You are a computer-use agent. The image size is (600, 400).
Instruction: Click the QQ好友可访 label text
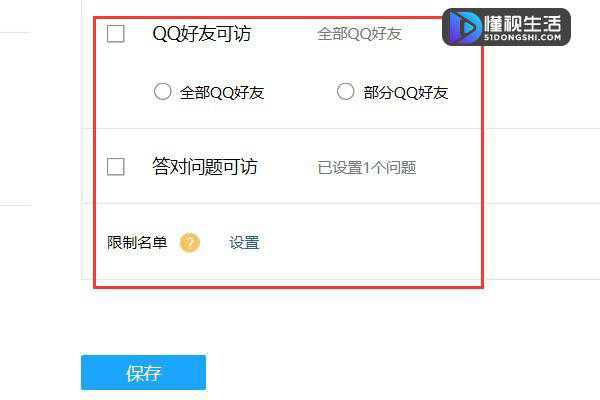[x=202, y=34]
